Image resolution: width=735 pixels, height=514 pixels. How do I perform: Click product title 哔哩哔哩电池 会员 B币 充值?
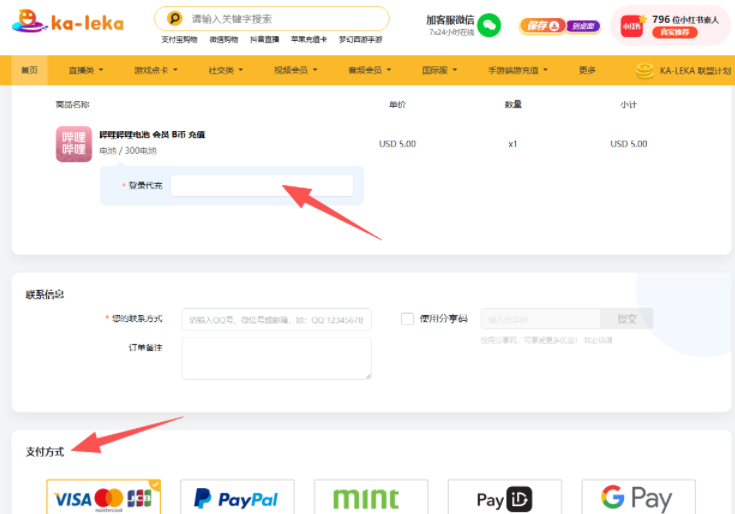[152, 134]
